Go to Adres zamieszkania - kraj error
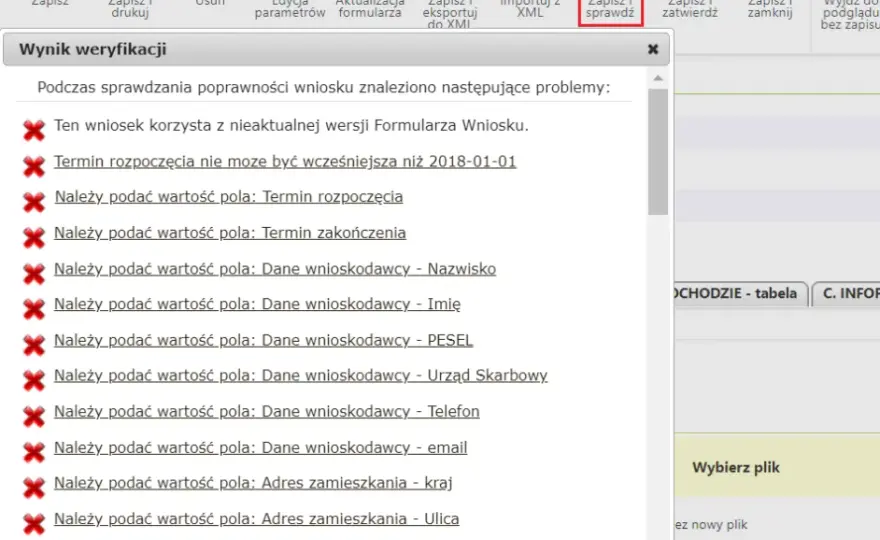 click(x=253, y=483)
